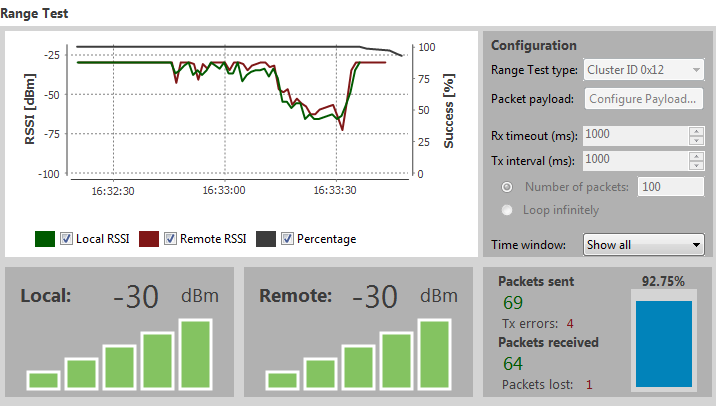Click the Local signal strength bars icon
The image size is (716, 406).
click(x=119, y=354)
